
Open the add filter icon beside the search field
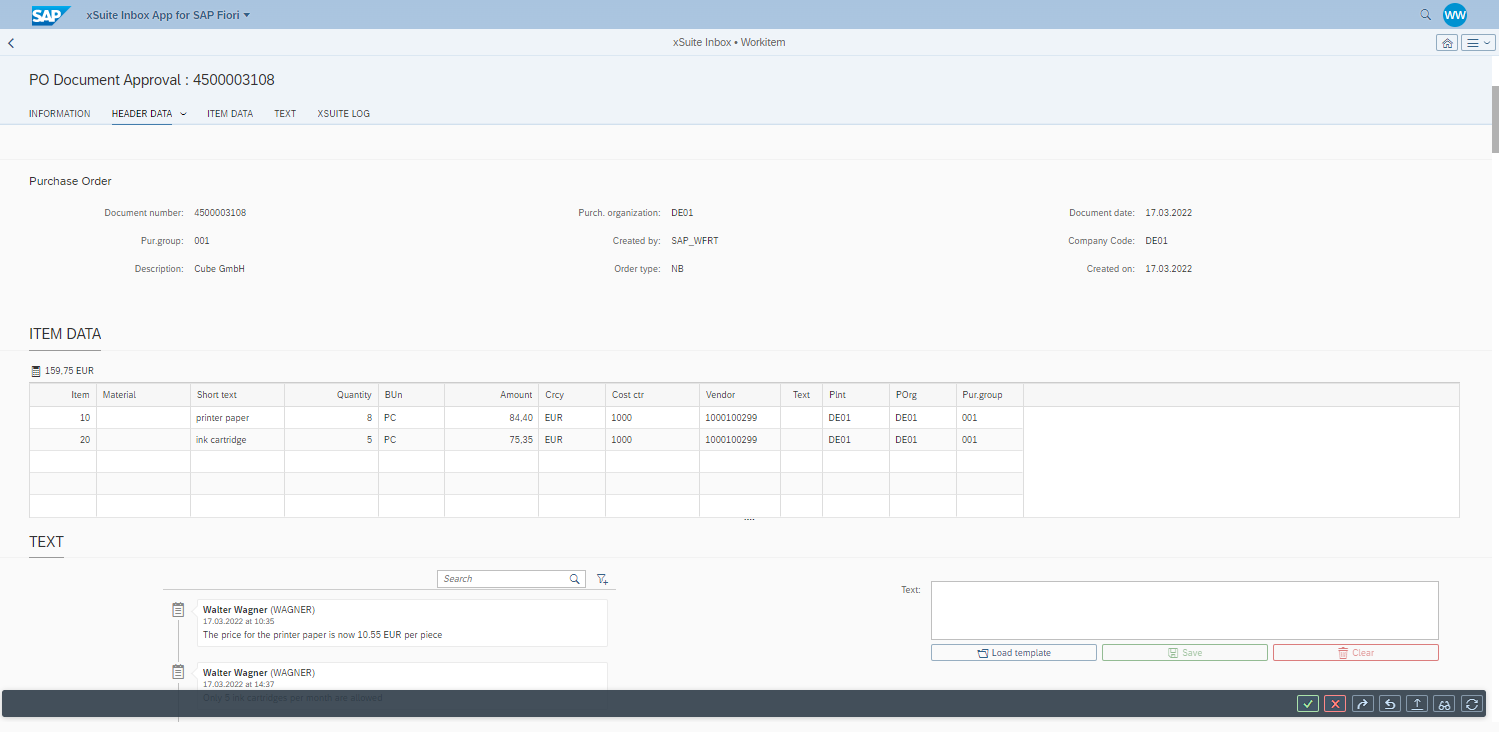(602, 578)
